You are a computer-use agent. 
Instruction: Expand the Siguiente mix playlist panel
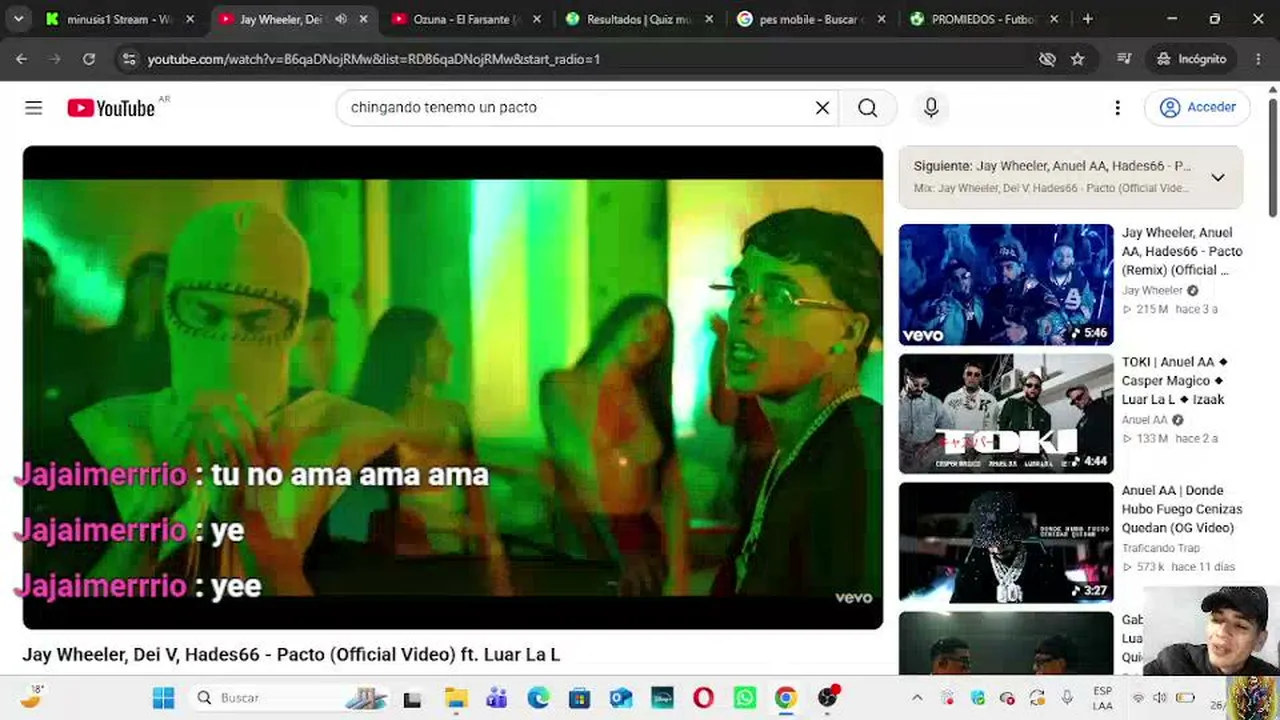click(1217, 177)
